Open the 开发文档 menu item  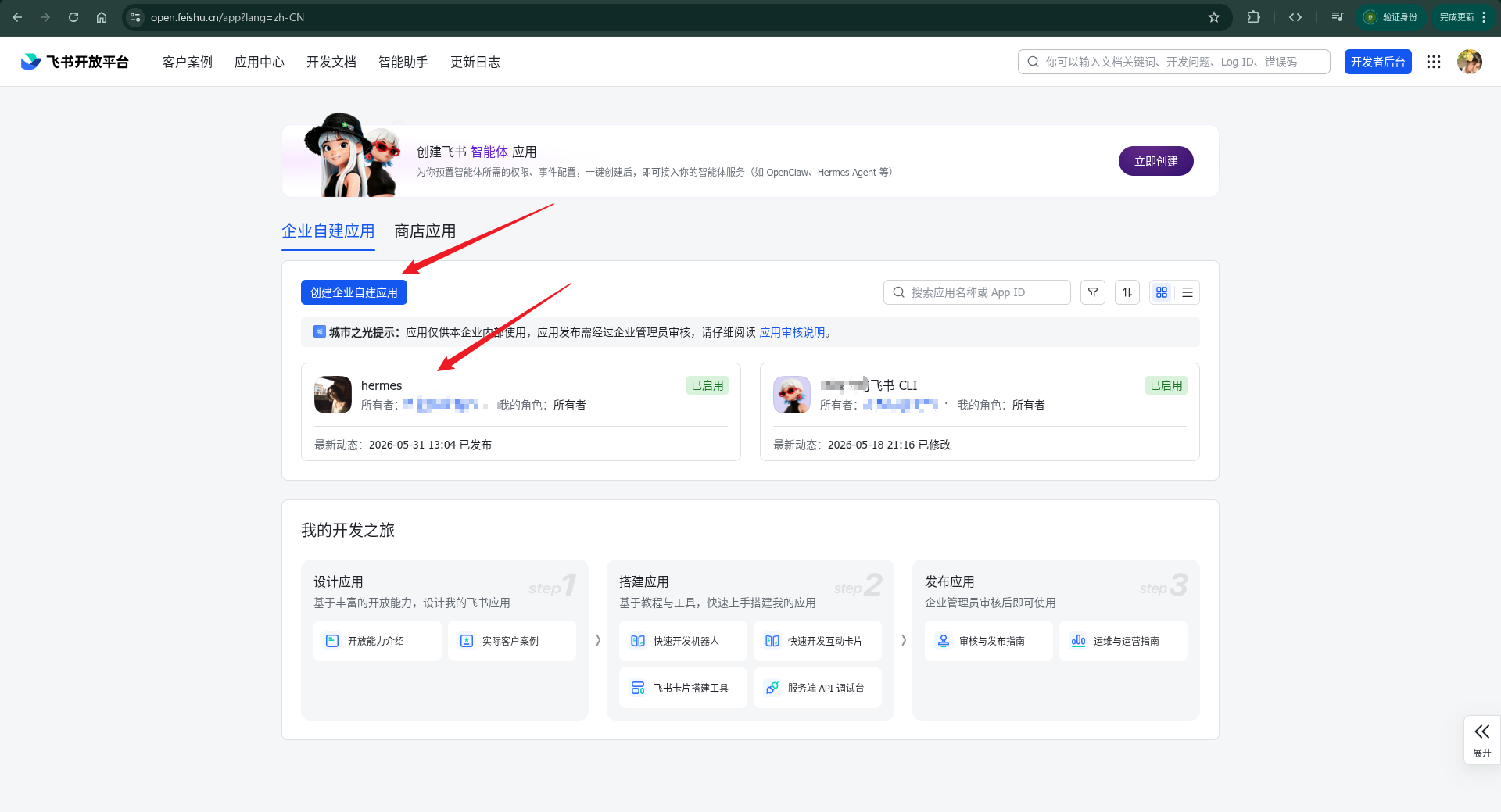point(331,62)
